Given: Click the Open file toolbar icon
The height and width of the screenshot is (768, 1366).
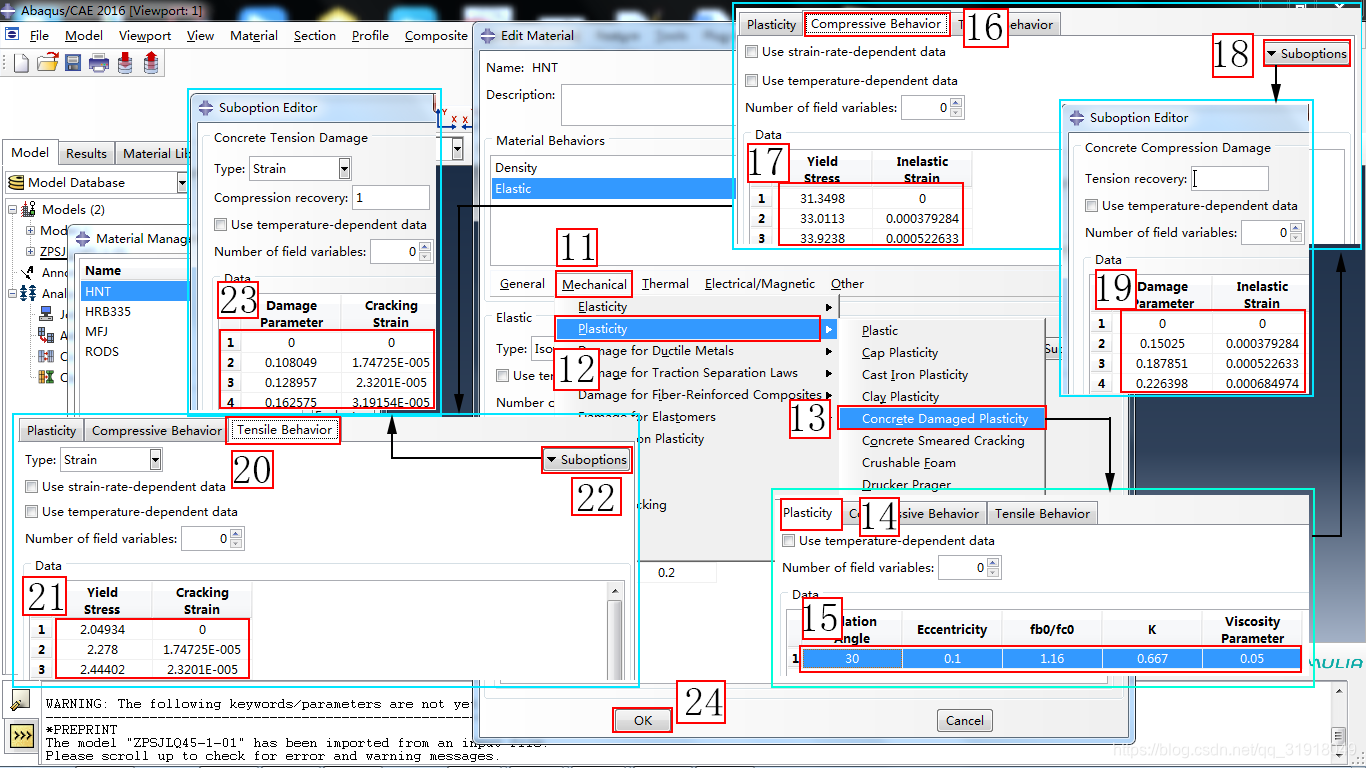Looking at the screenshot, I should (47, 64).
